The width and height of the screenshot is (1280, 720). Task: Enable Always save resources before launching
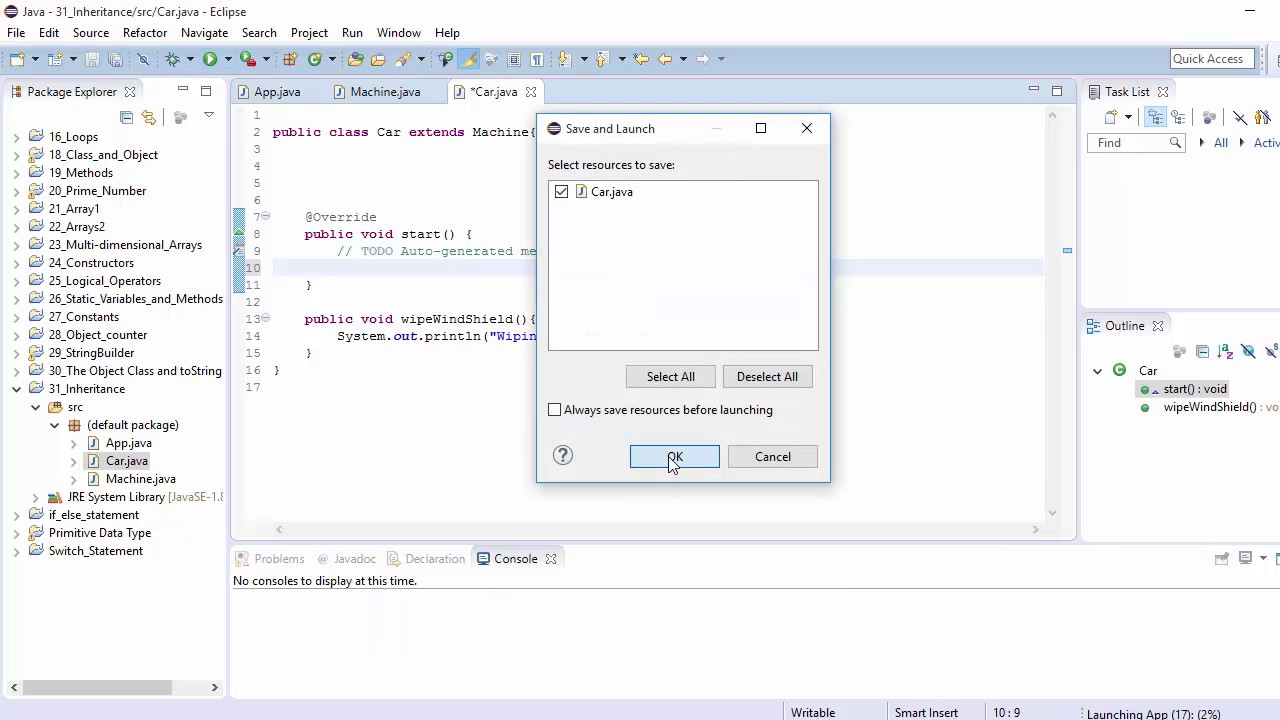point(555,410)
